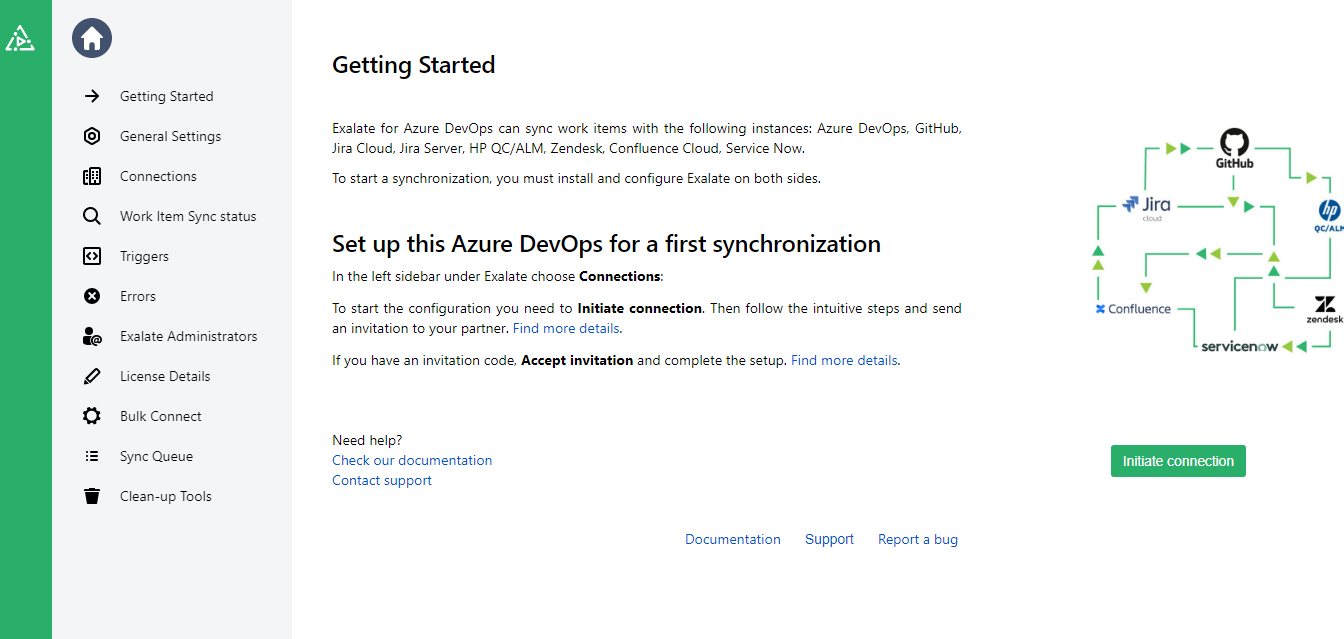Click the Work Item Sync magnifier icon
The width and height of the screenshot is (1344, 639).
pos(92,216)
